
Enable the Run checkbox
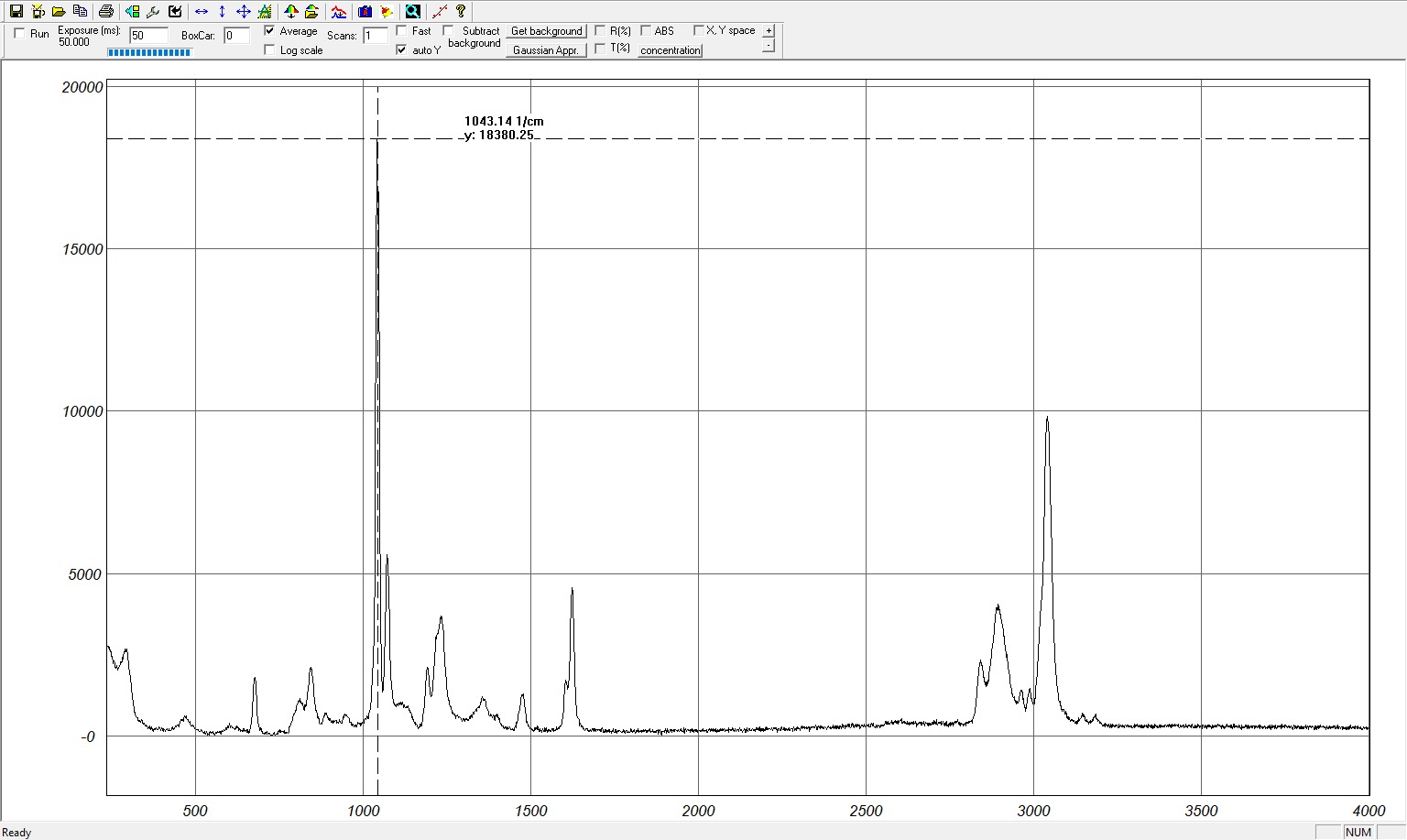20,34
